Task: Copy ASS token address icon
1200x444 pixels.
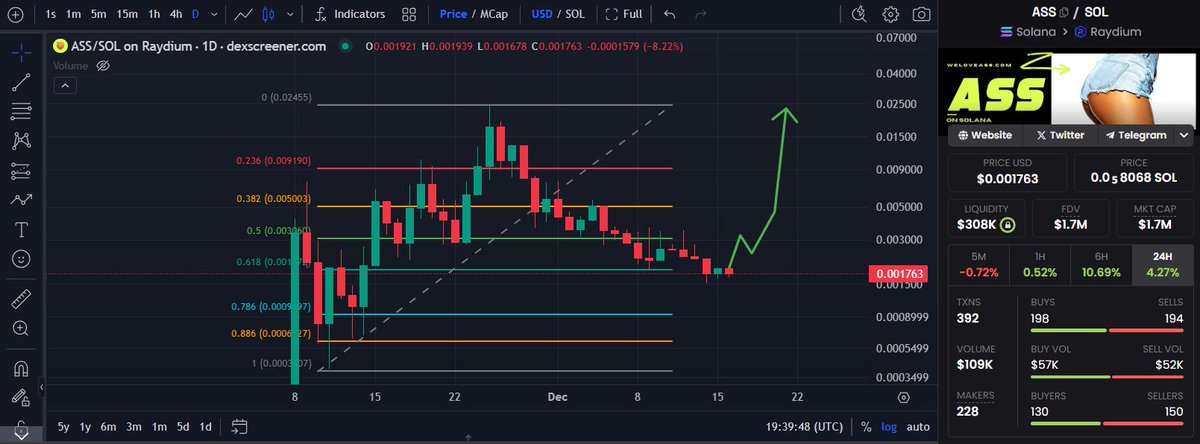Action: 1064,12
